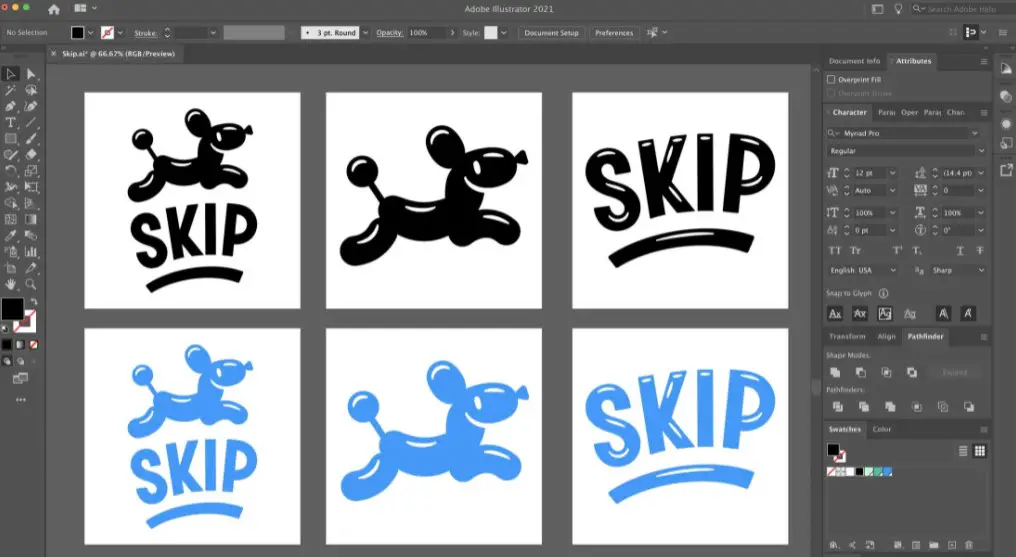Open the Sharp anti-aliasing dropdown
The image size is (1016, 557).
(x=981, y=270)
